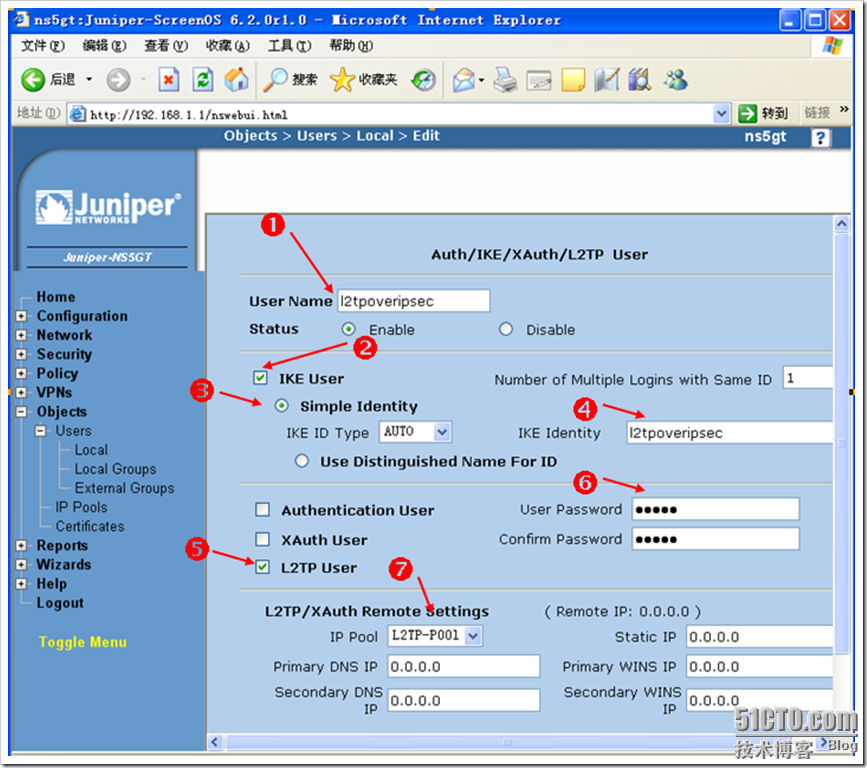The image size is (867, 768).
Task: Select the Enable status radio button
Action: coord(348,330)
